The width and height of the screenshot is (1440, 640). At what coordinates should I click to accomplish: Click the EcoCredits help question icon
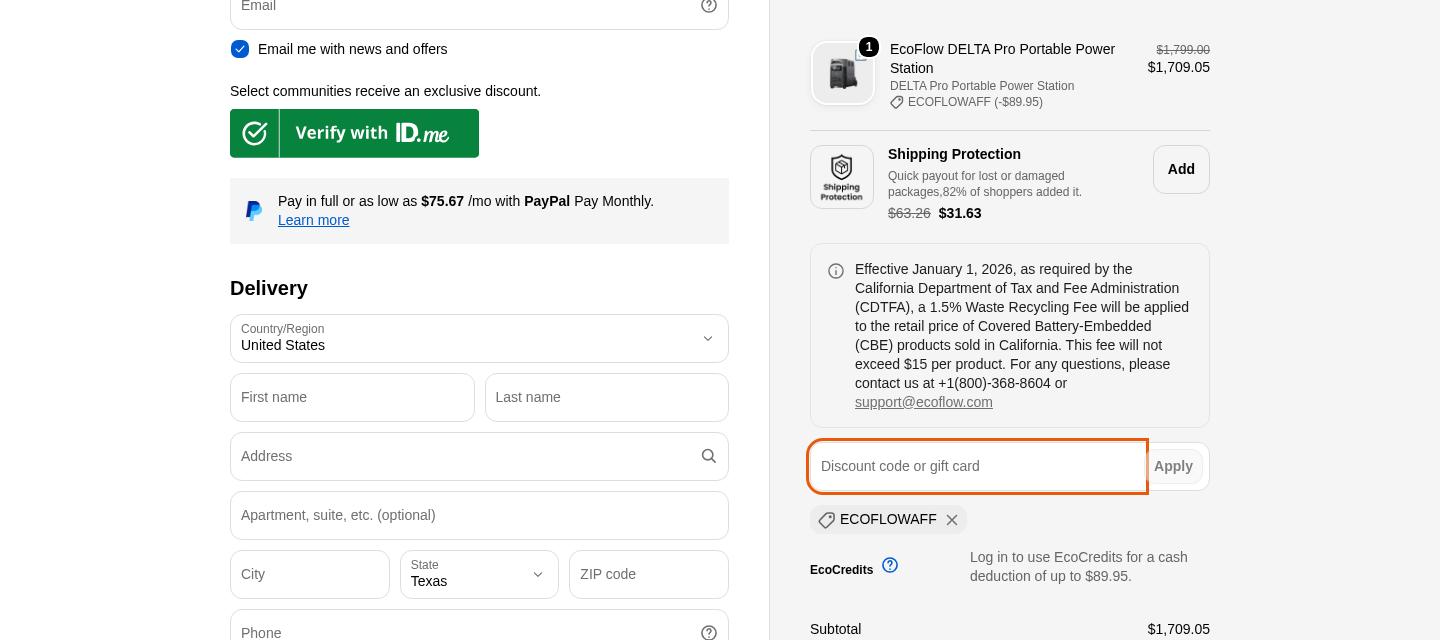coord(890,565)
